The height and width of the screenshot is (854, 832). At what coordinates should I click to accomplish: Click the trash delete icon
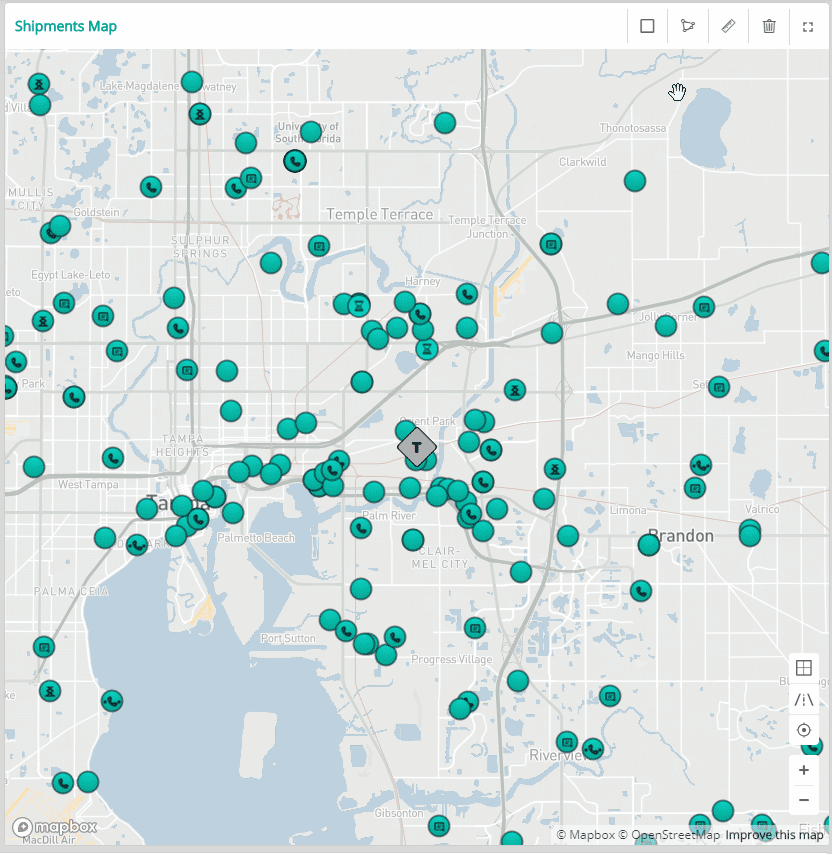tap(769, 26)
